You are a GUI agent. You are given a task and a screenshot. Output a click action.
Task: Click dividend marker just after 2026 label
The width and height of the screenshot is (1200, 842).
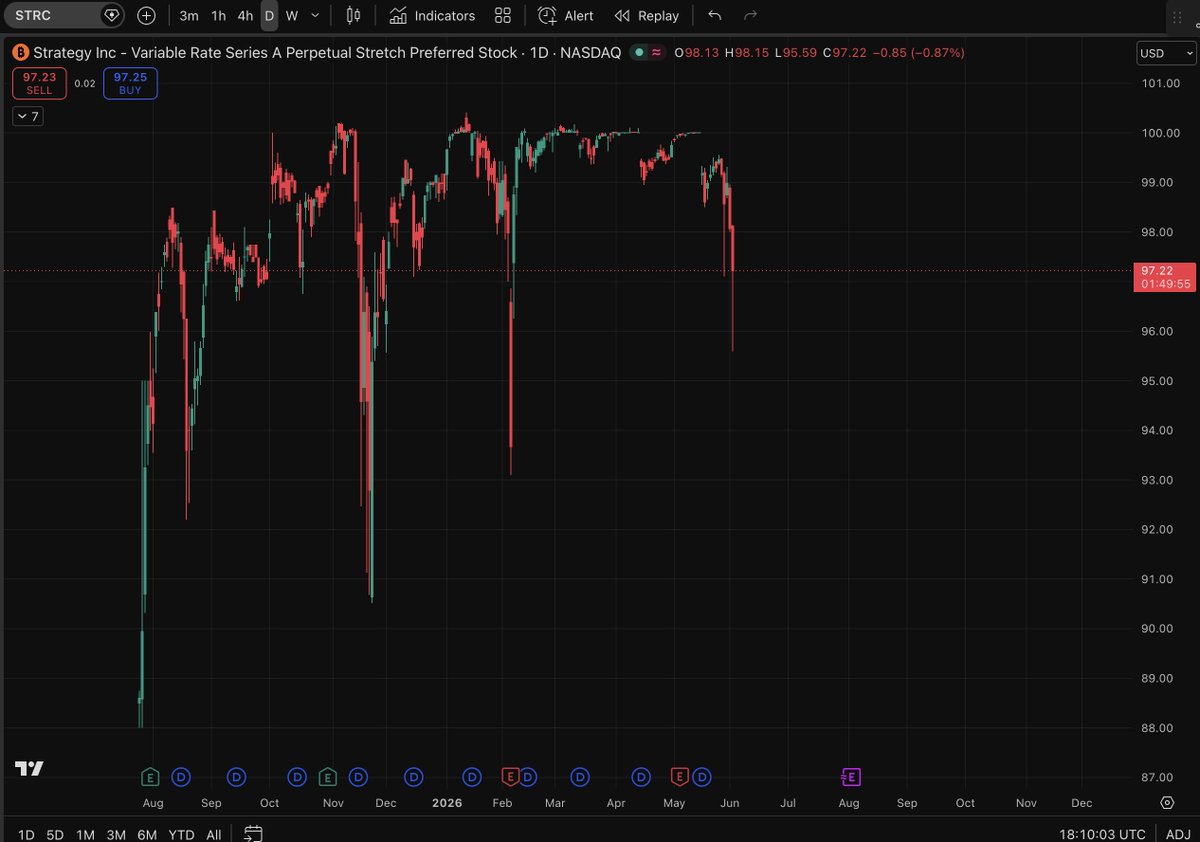472,777
